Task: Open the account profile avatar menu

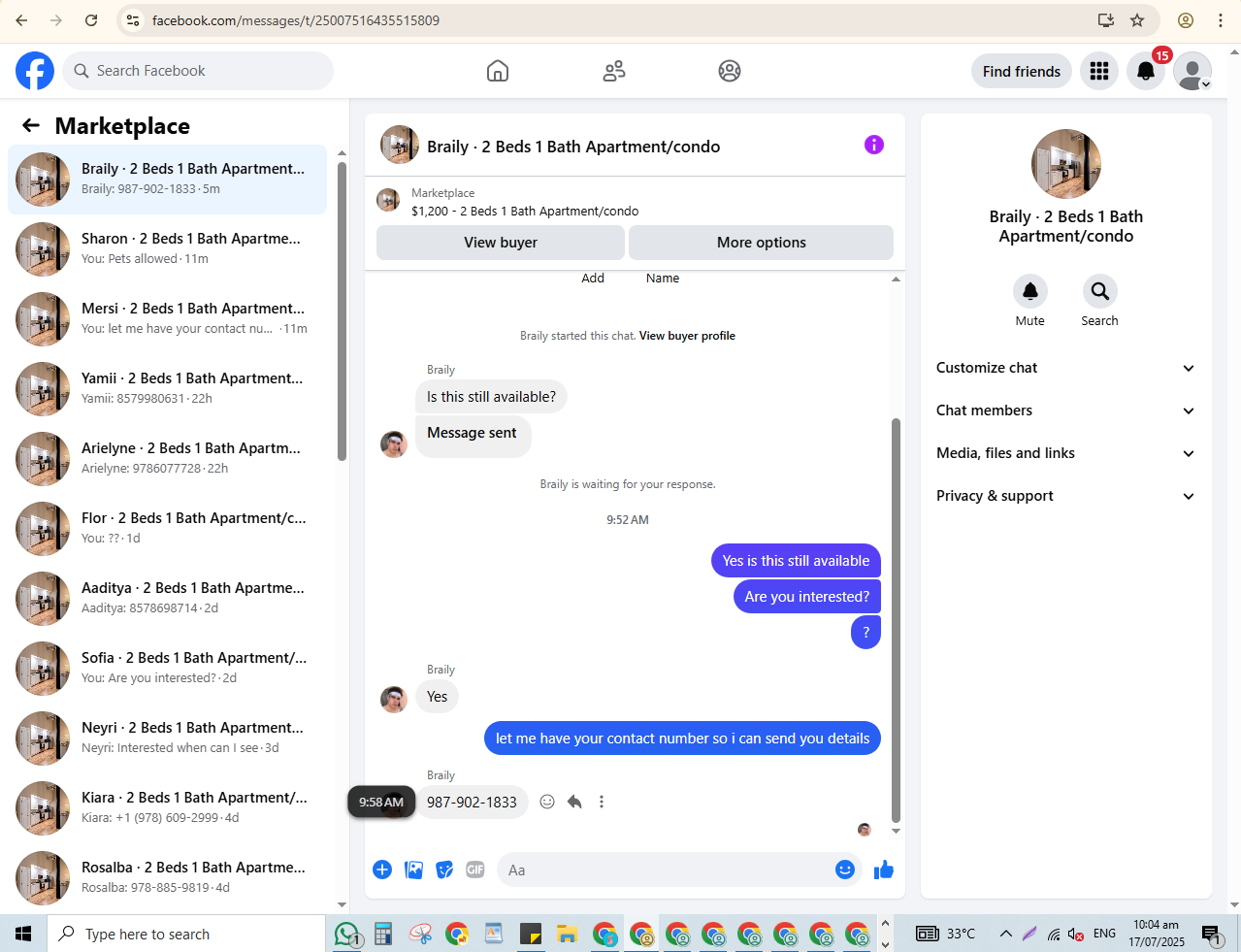Action: click(x=1192, y=71)
